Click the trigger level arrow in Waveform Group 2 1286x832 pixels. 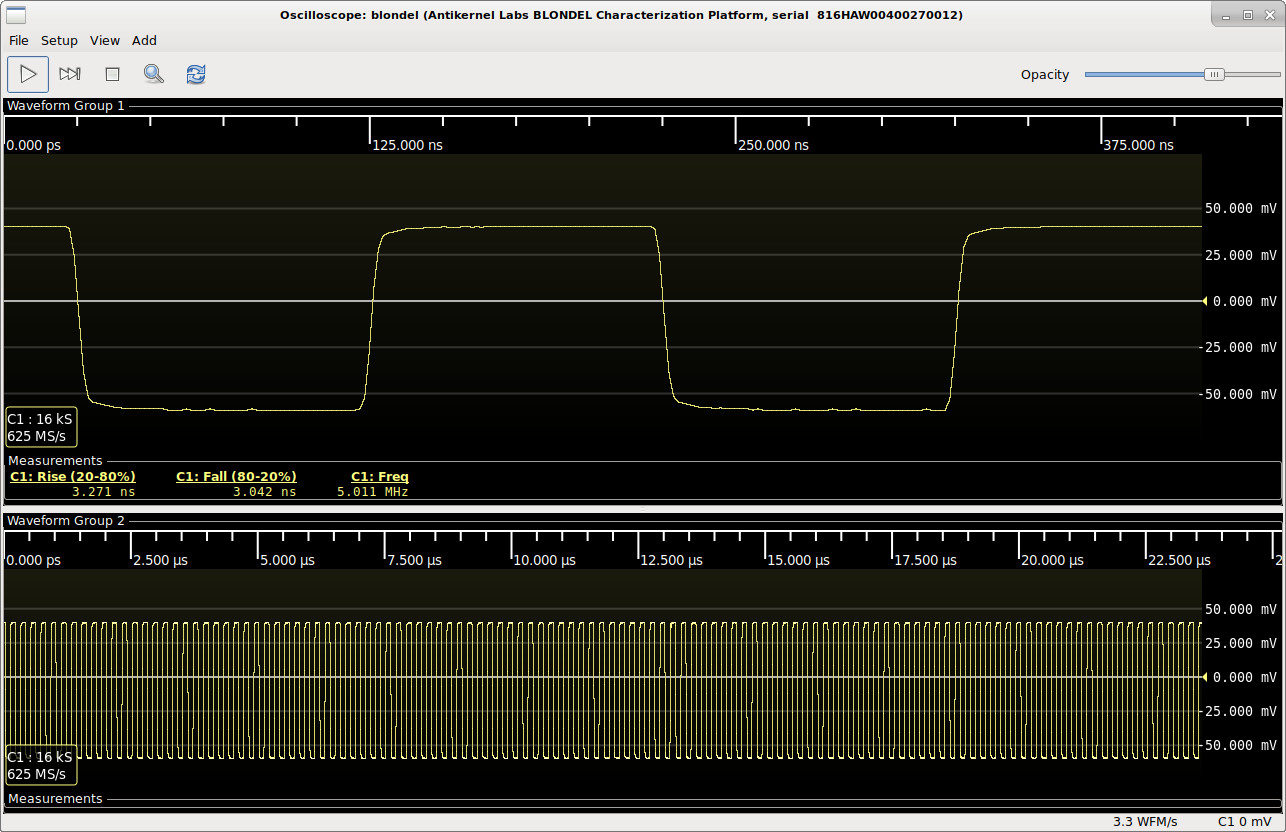(x=1205, y=677)
